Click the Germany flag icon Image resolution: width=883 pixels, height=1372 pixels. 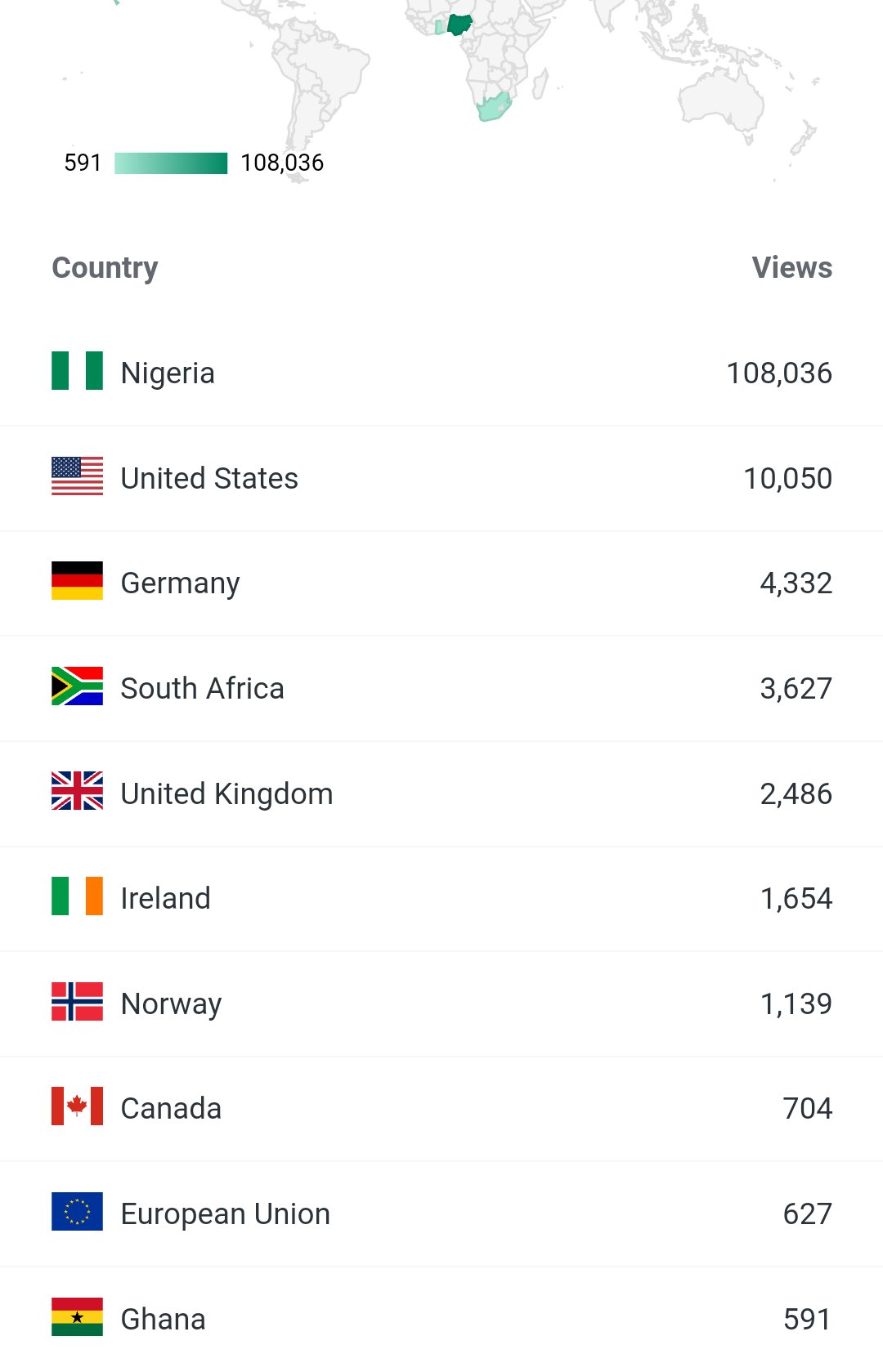[x=77, y=581]
